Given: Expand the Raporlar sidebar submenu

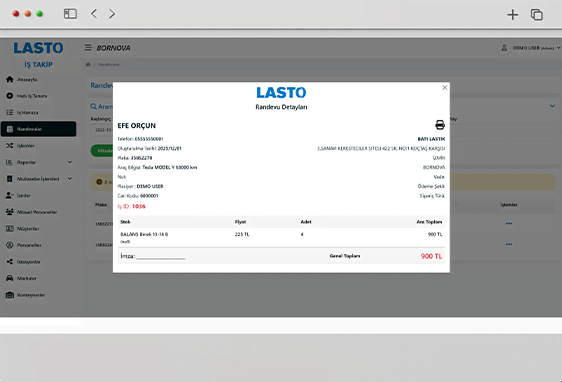Looking at the screenshot, I should [x=39, y=162].
